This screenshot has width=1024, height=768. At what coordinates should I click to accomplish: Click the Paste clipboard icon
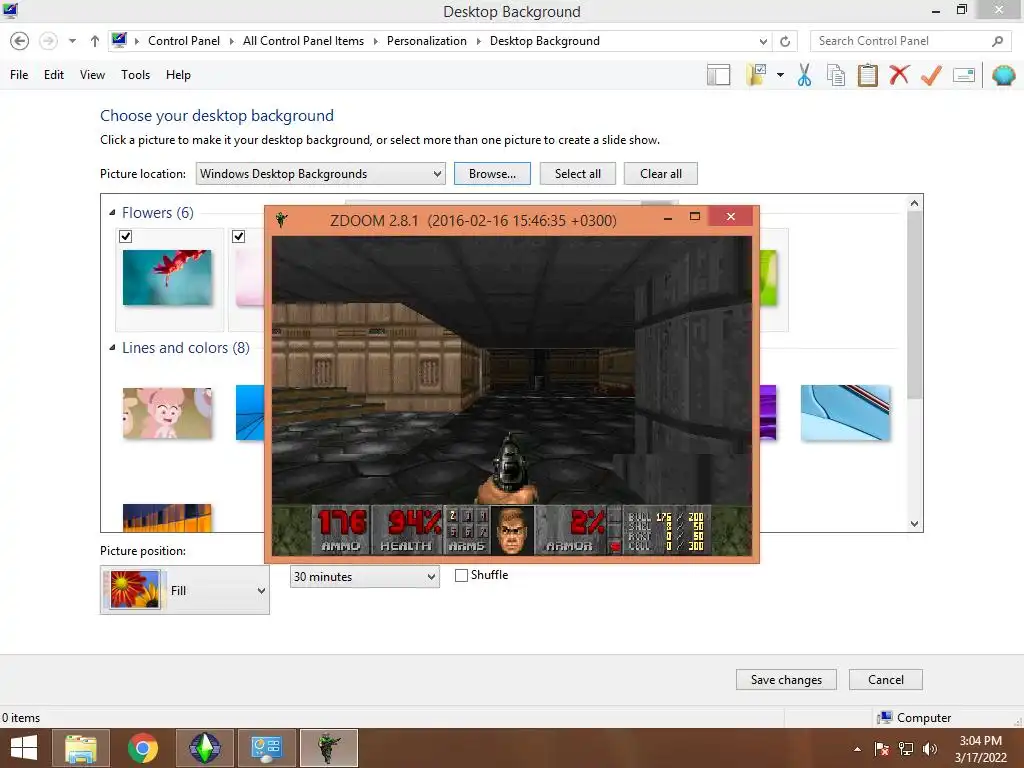point(868,75)
